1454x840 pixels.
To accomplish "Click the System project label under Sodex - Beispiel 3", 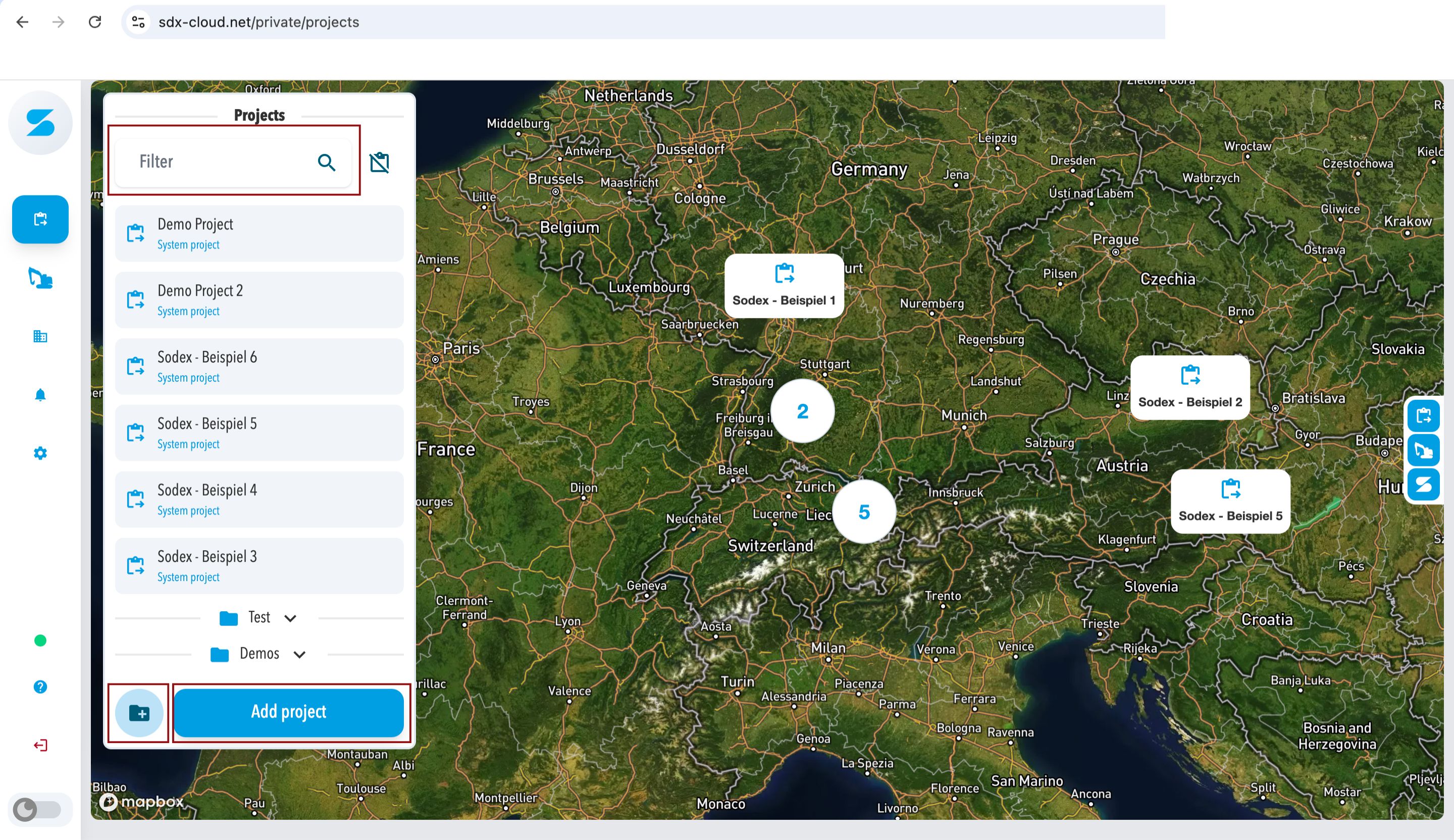I will pyautogui.click(x=188, y=577).
